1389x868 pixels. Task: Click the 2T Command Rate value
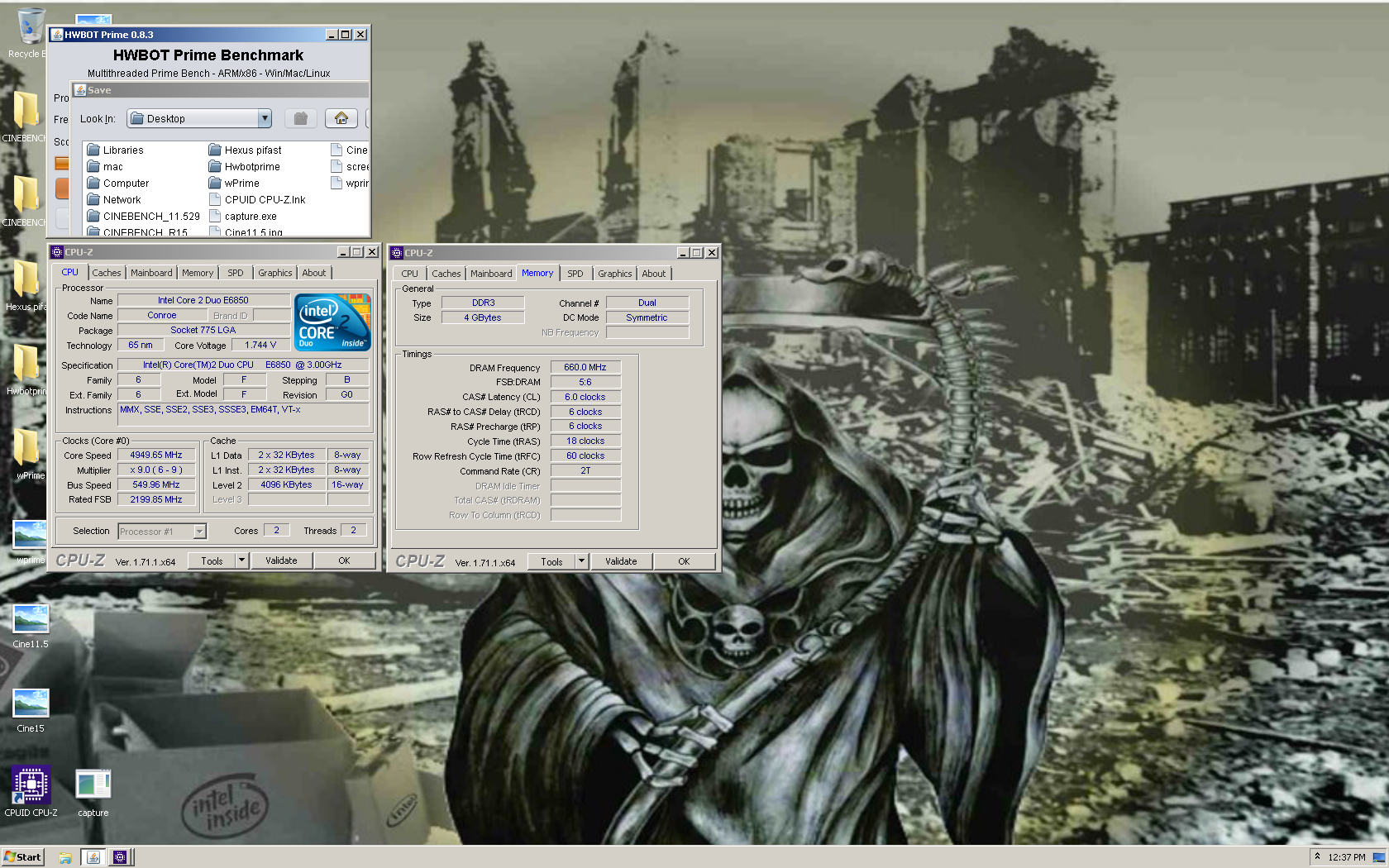585,470
